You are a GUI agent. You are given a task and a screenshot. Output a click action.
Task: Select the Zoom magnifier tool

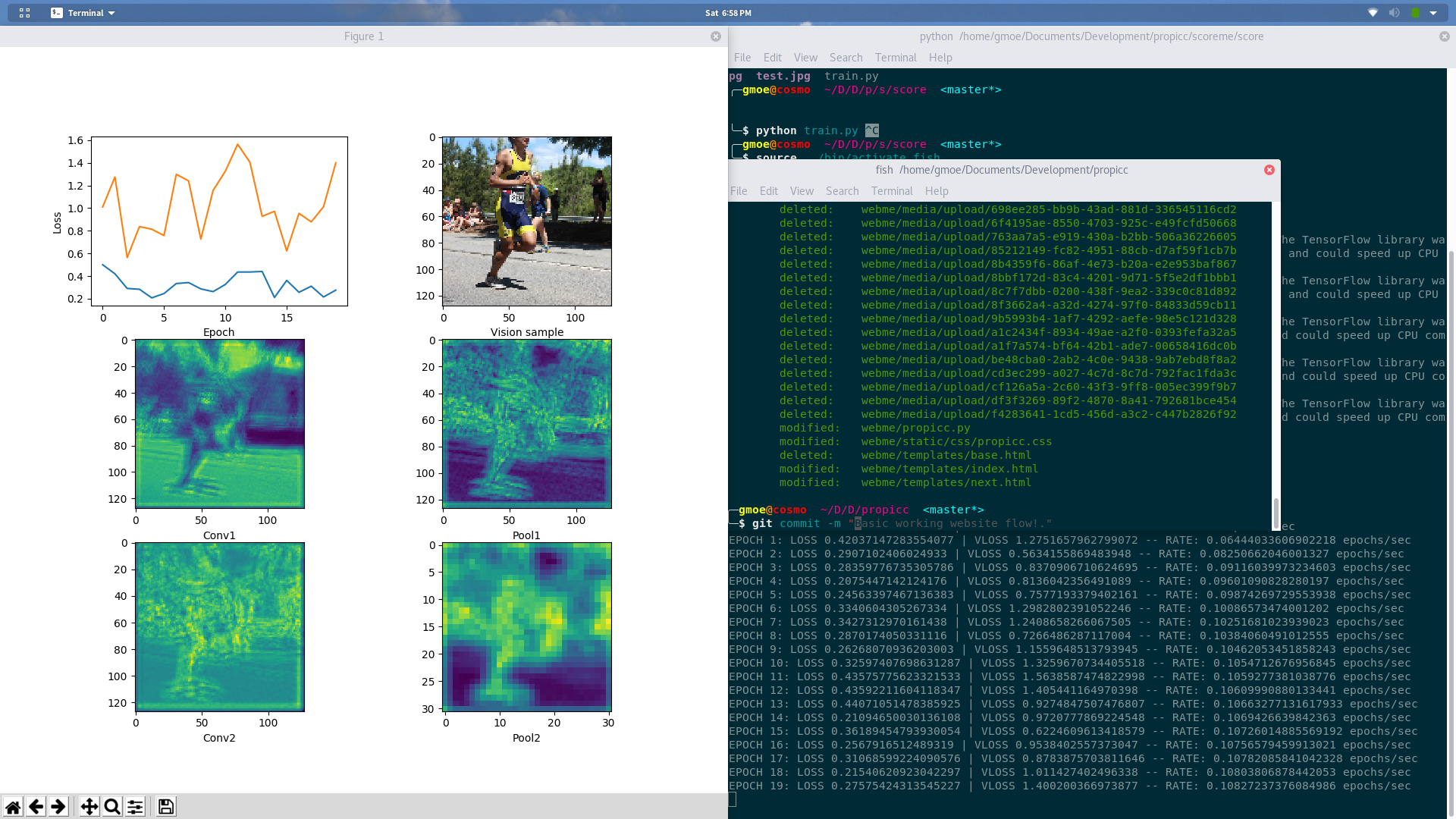(112, 807)
